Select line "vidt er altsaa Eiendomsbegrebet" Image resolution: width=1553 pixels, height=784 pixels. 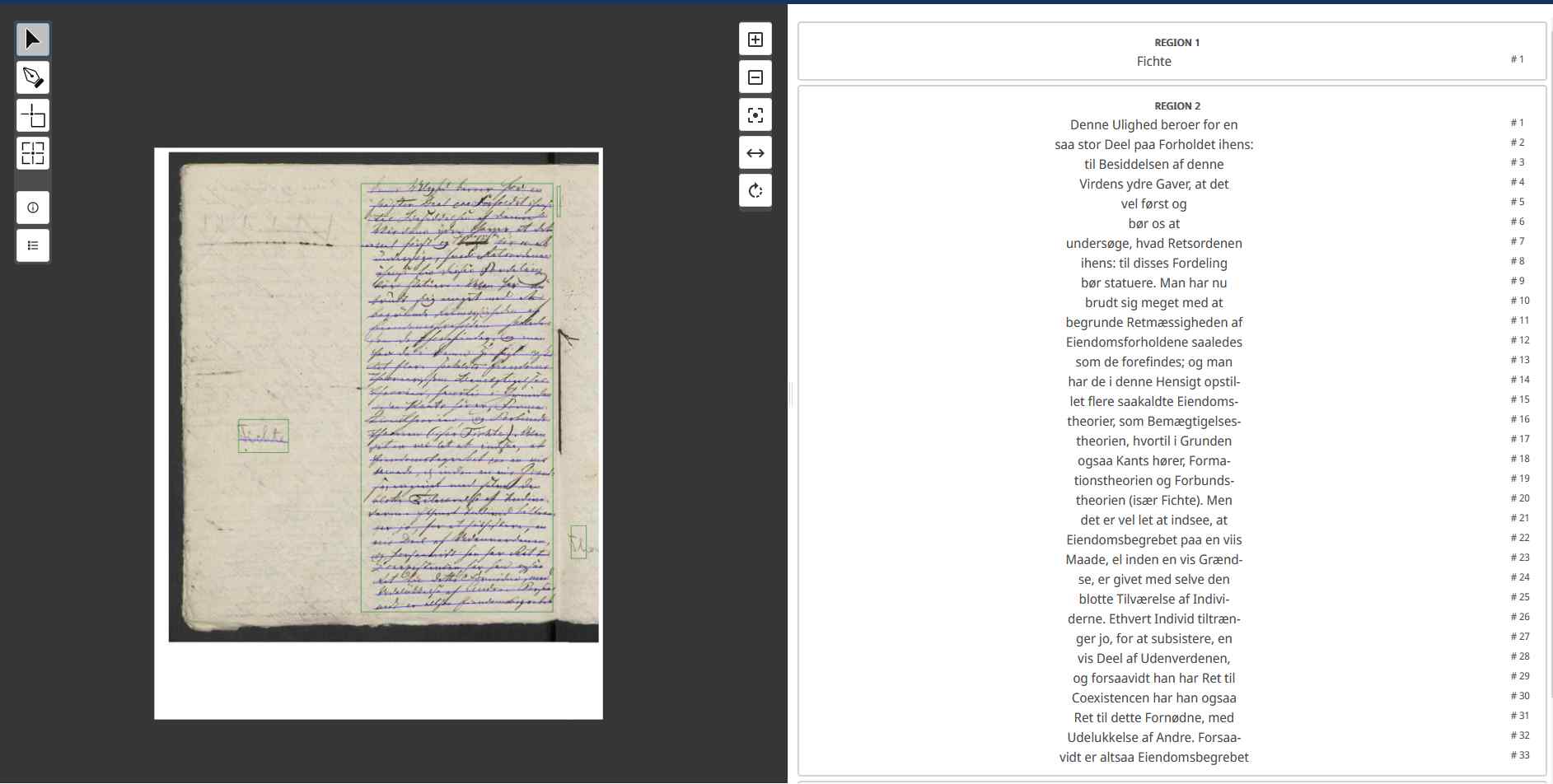click(x=1153, y=758)
